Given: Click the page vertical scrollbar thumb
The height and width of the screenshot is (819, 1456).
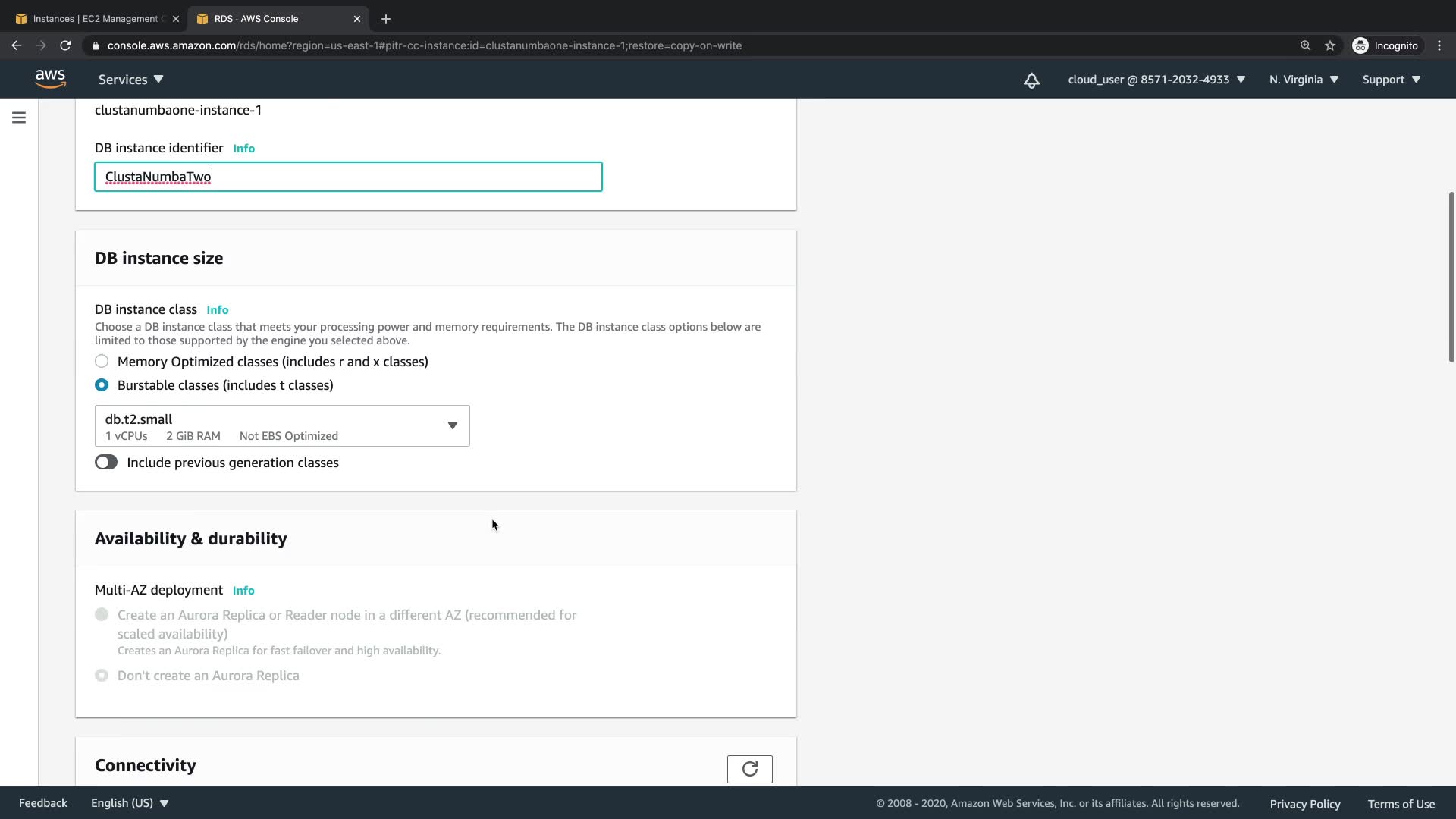Looking at the screenshot, I should pos(1451,277).
